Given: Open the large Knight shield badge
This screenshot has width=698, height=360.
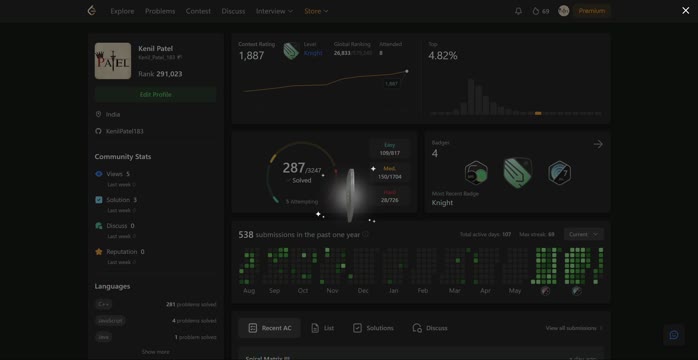Looking at the screenshot, I should coord(518,173).
